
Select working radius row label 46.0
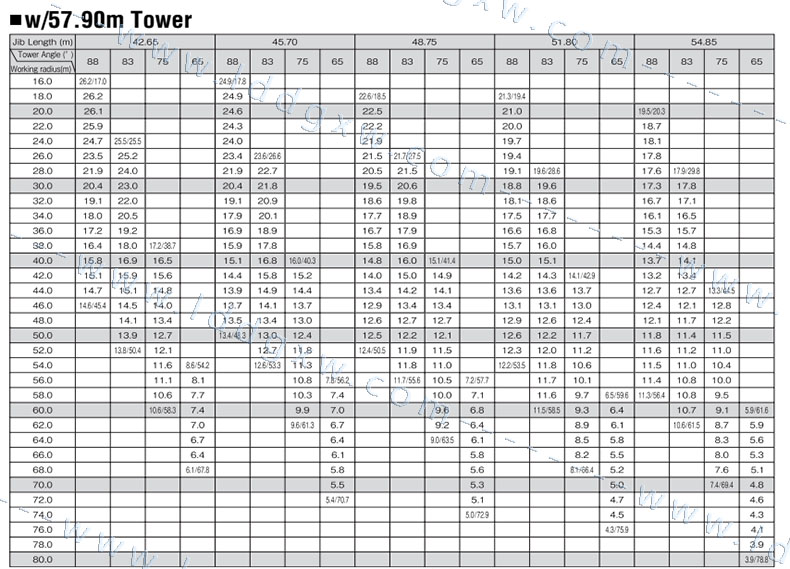[x=42, y=306]
